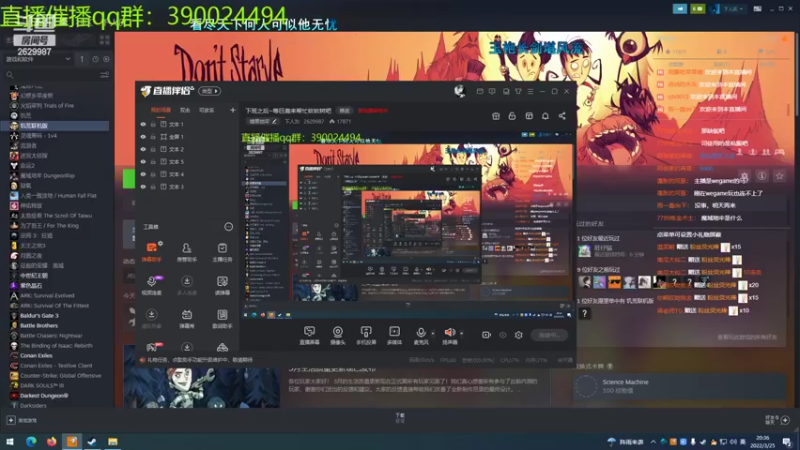Click Steam library search field
The height and width of the screenshot is (450, 800).
pyautogui.click(x=51, y=74)
